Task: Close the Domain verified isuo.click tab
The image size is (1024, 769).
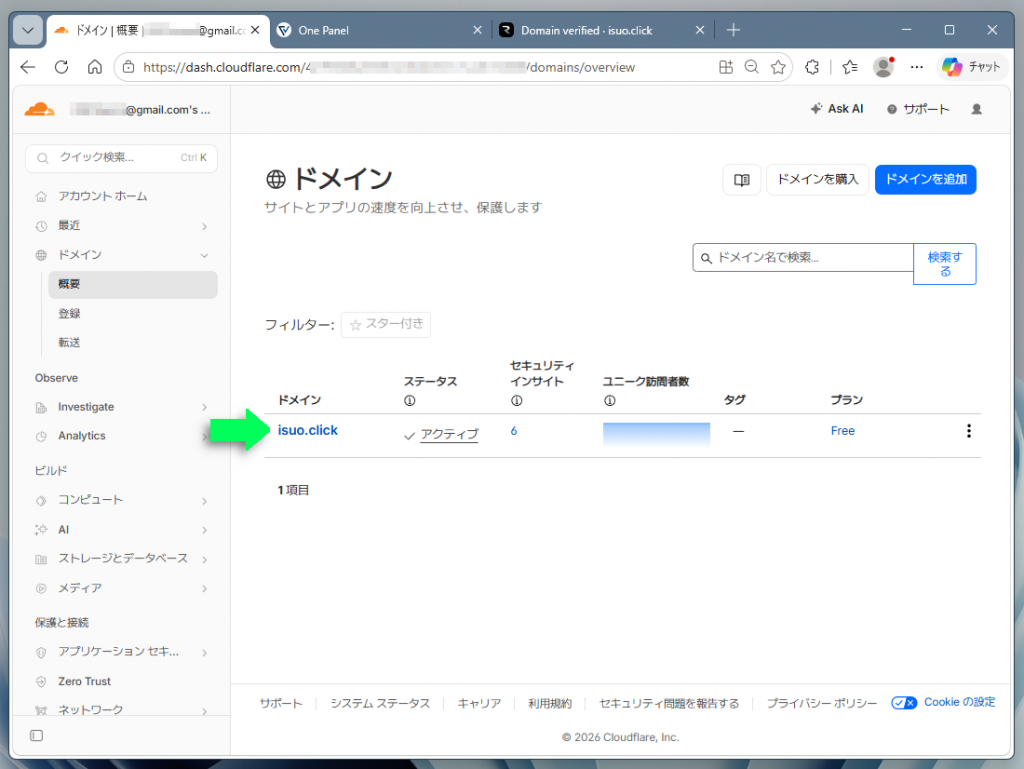Action: 699,30
